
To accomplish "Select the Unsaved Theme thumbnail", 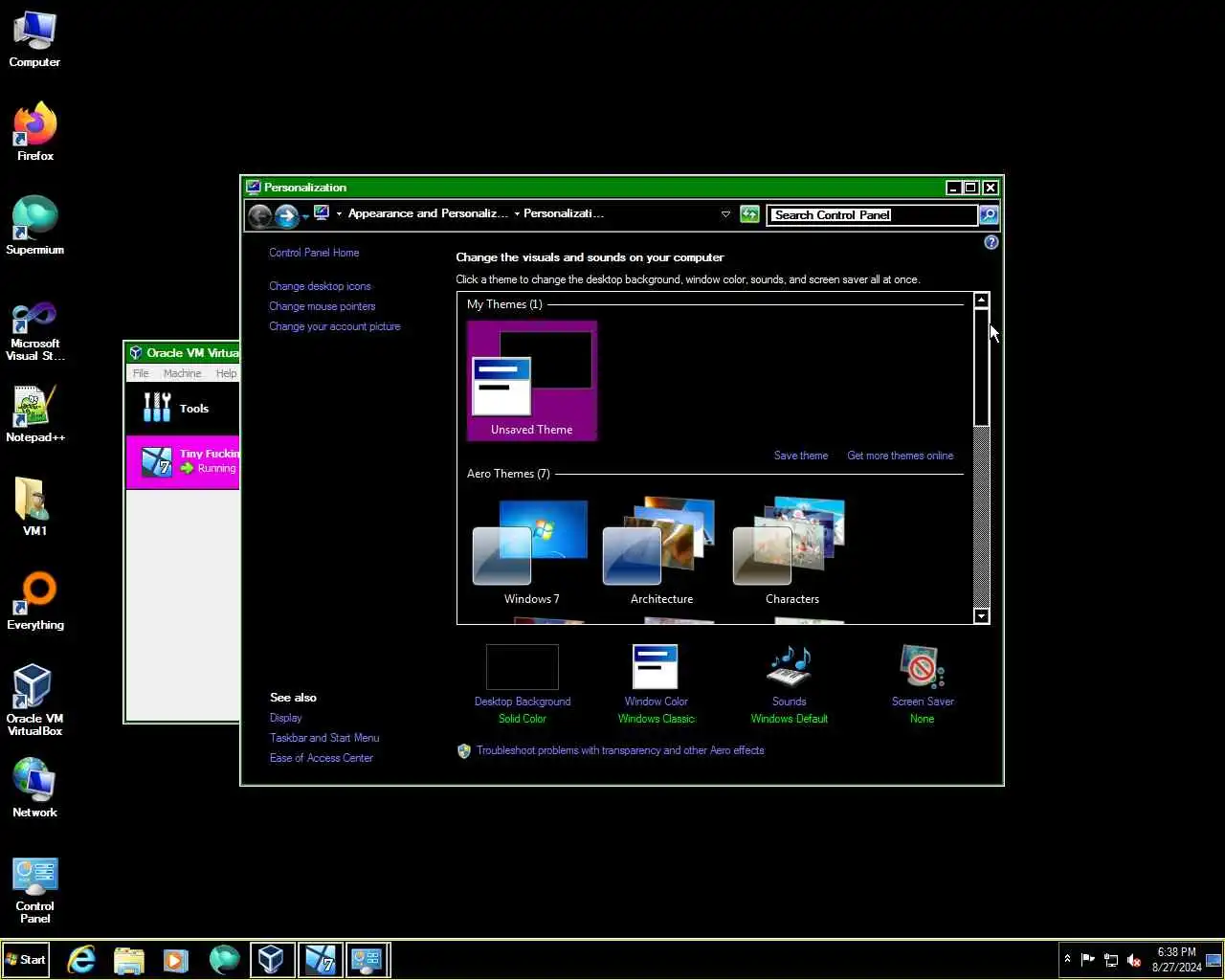I will (532, 381).
